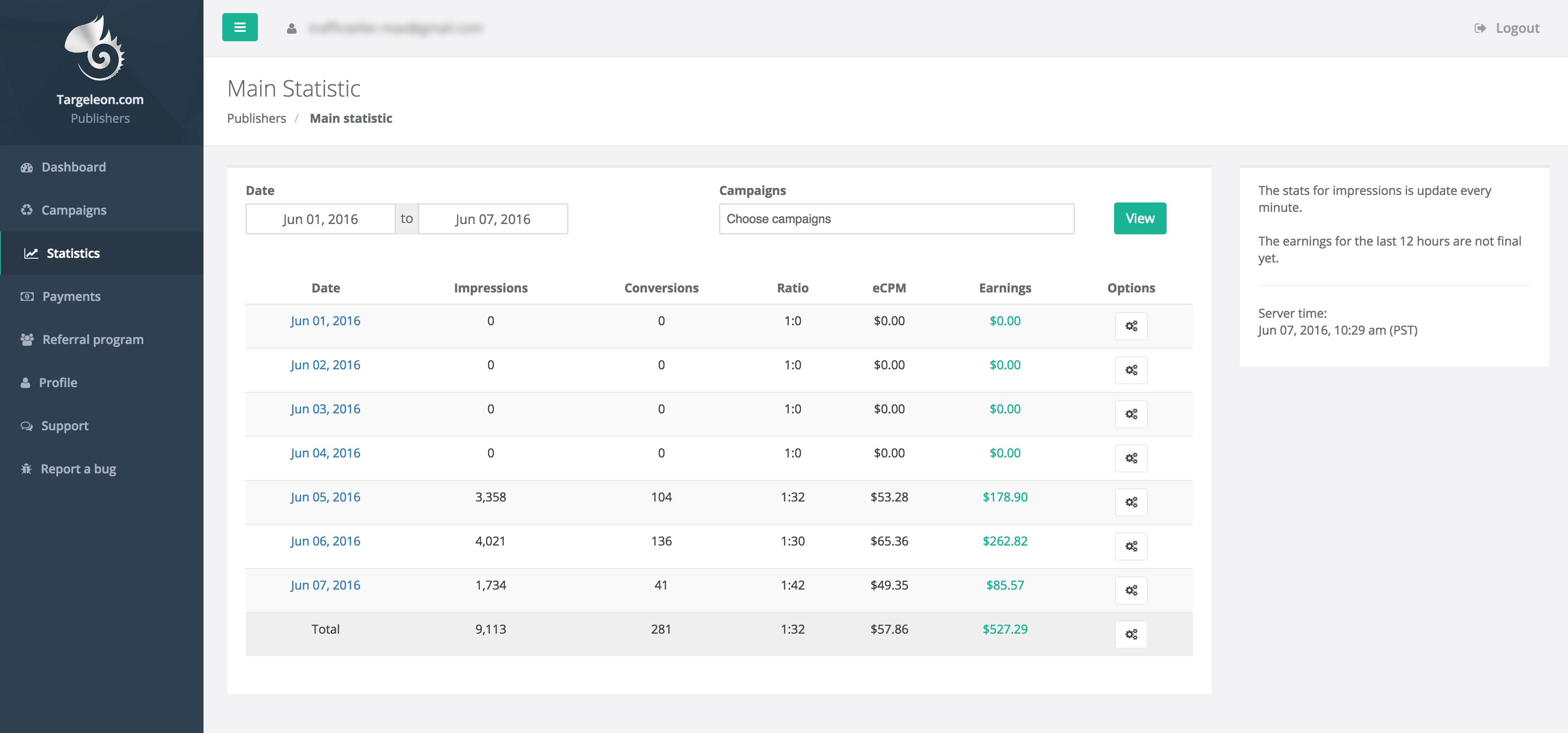Open Referral program in the sidebar
1568x733 pixels.
tap(92, 339)
